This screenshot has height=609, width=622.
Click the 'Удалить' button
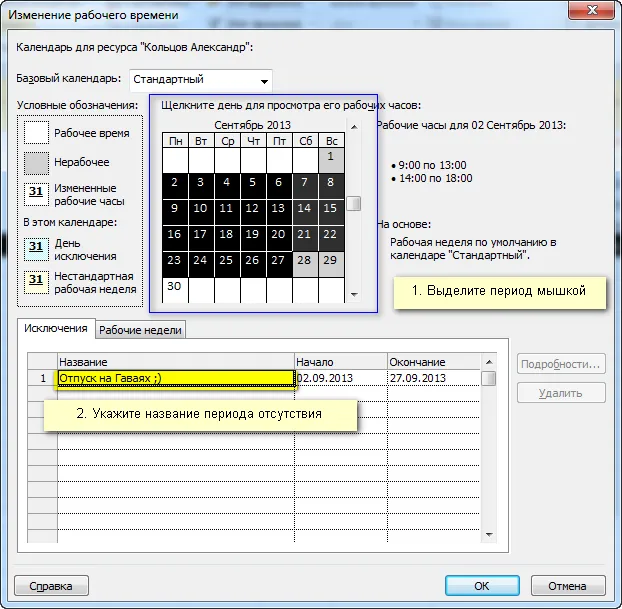pos(561,393)
